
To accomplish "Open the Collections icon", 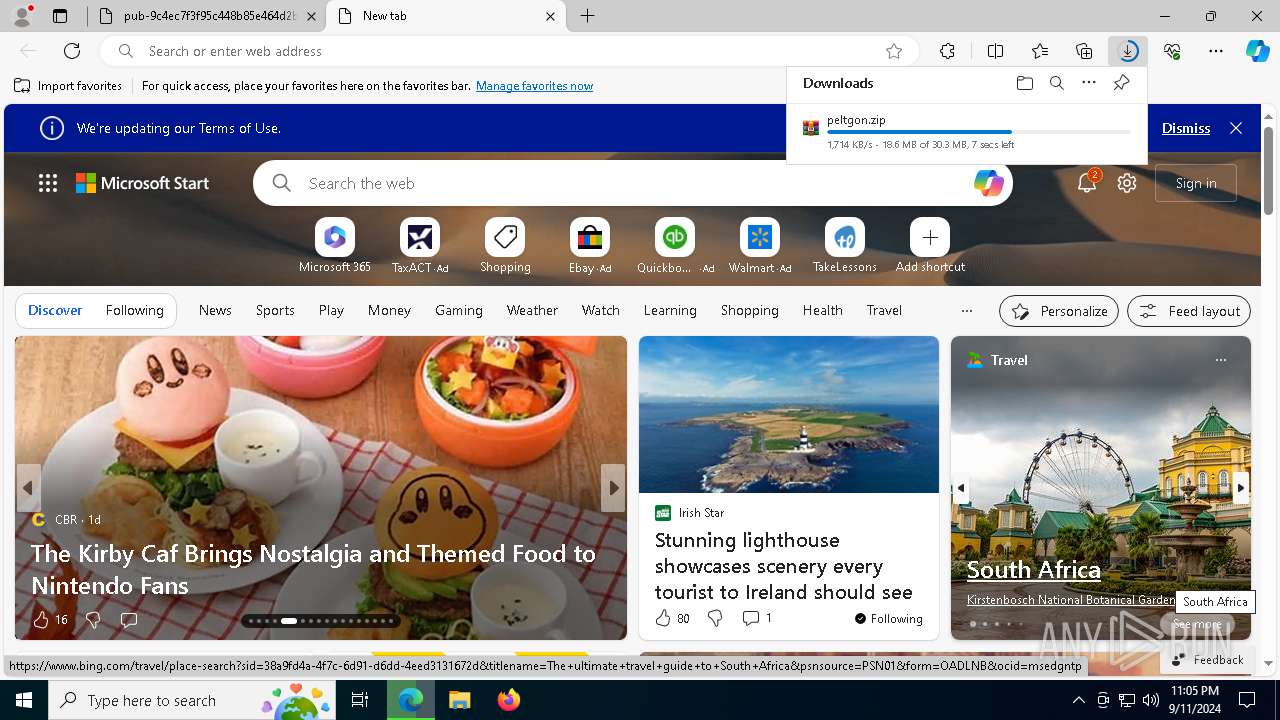I will 1084,51.
